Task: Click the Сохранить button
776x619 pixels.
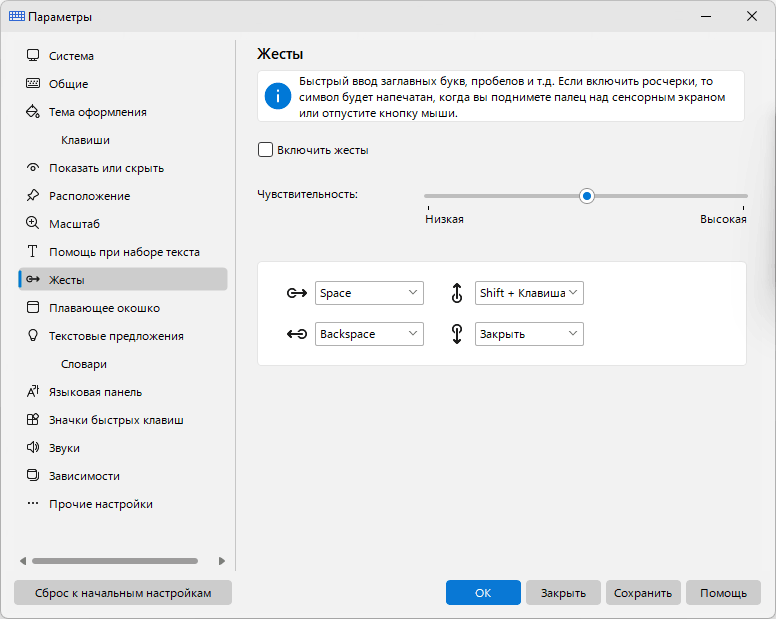Action: pyautogui.click(x=643, y=592)
